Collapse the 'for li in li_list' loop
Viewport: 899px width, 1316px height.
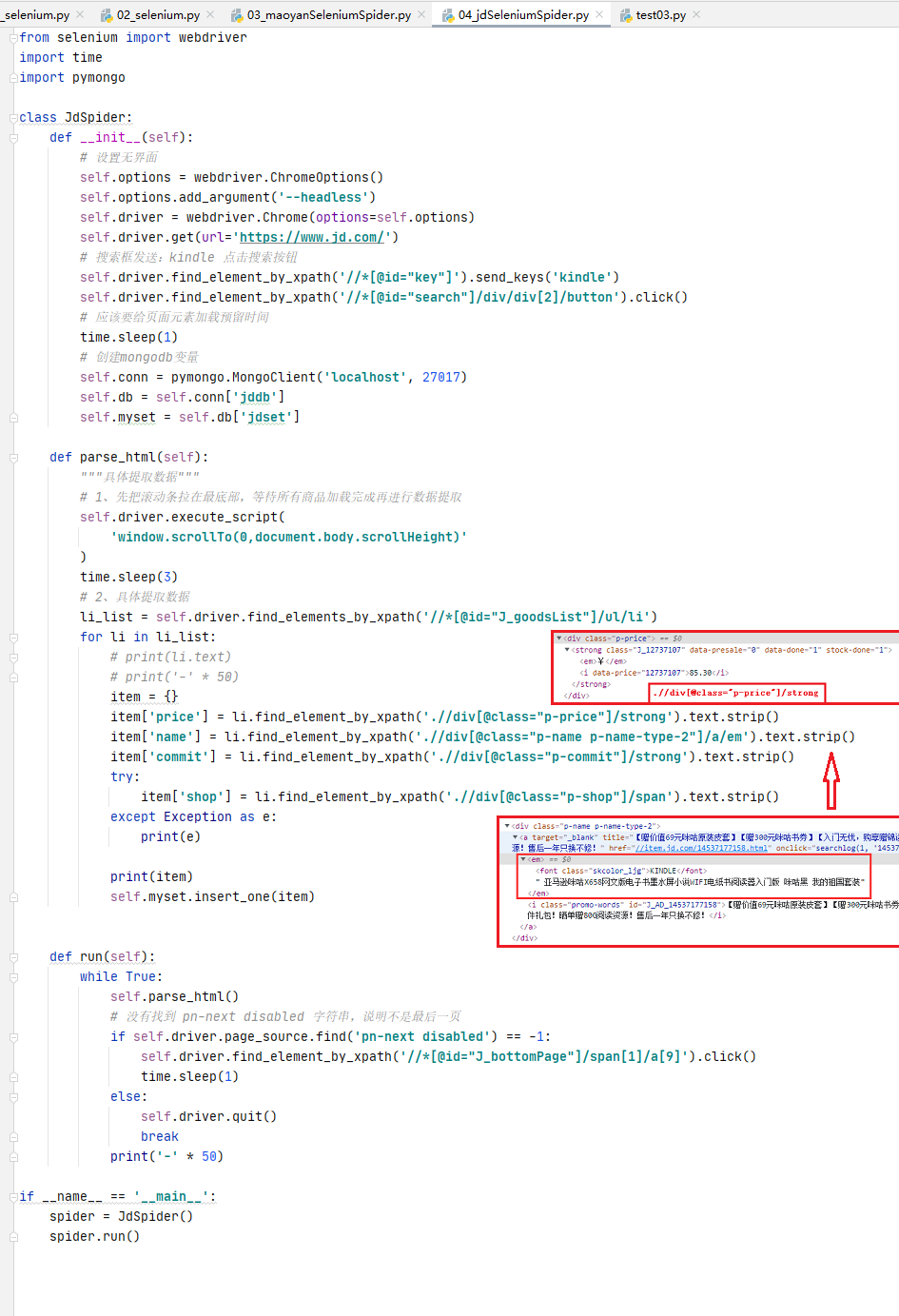pyautogui.click(x=14, y=637)
